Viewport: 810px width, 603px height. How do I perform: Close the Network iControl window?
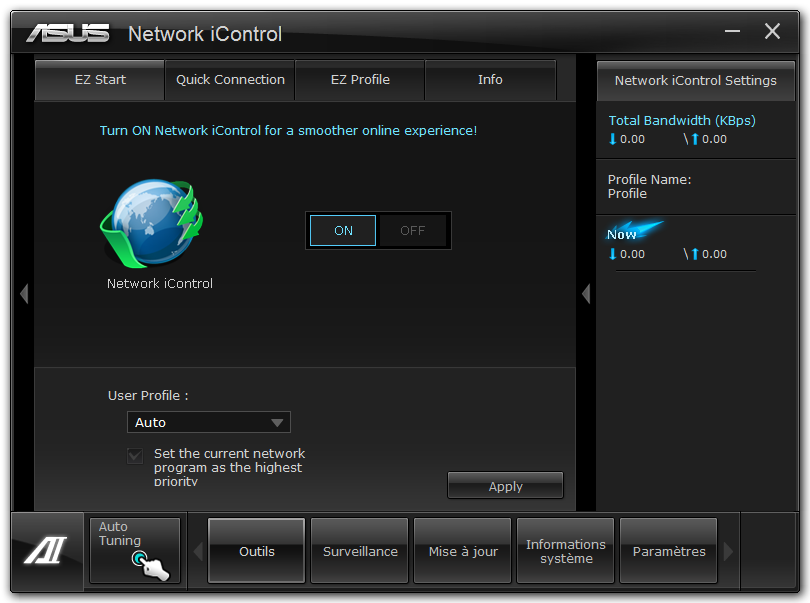(x=772, y=31)
